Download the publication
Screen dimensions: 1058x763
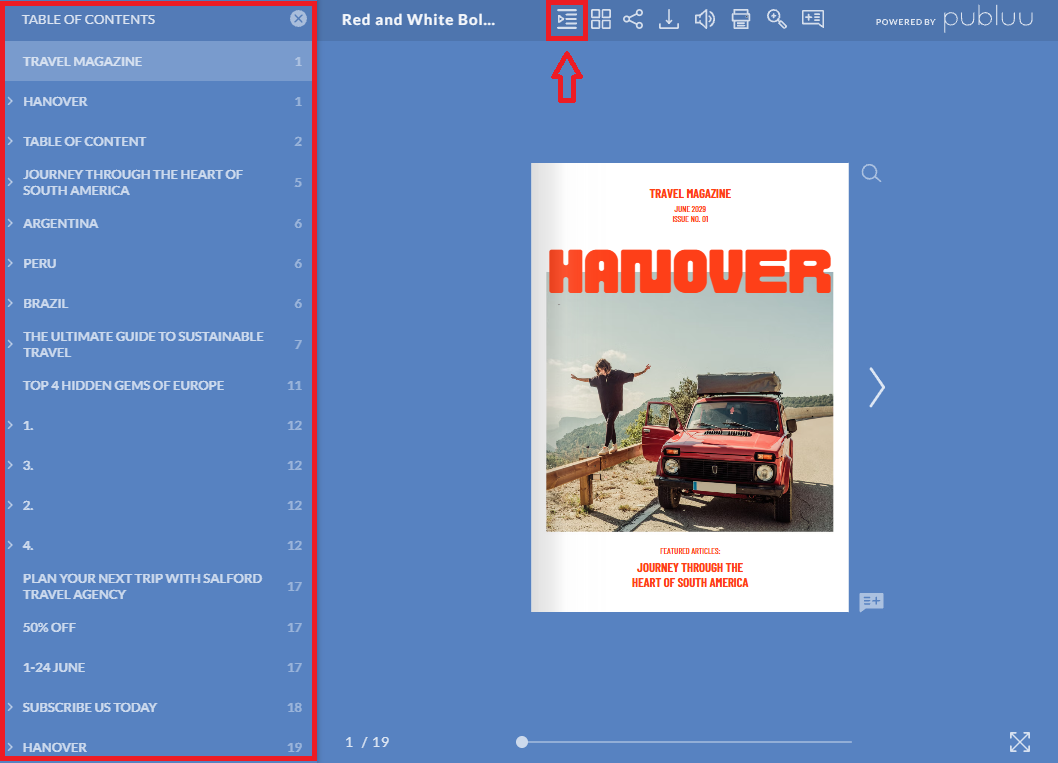coord(669,20)
